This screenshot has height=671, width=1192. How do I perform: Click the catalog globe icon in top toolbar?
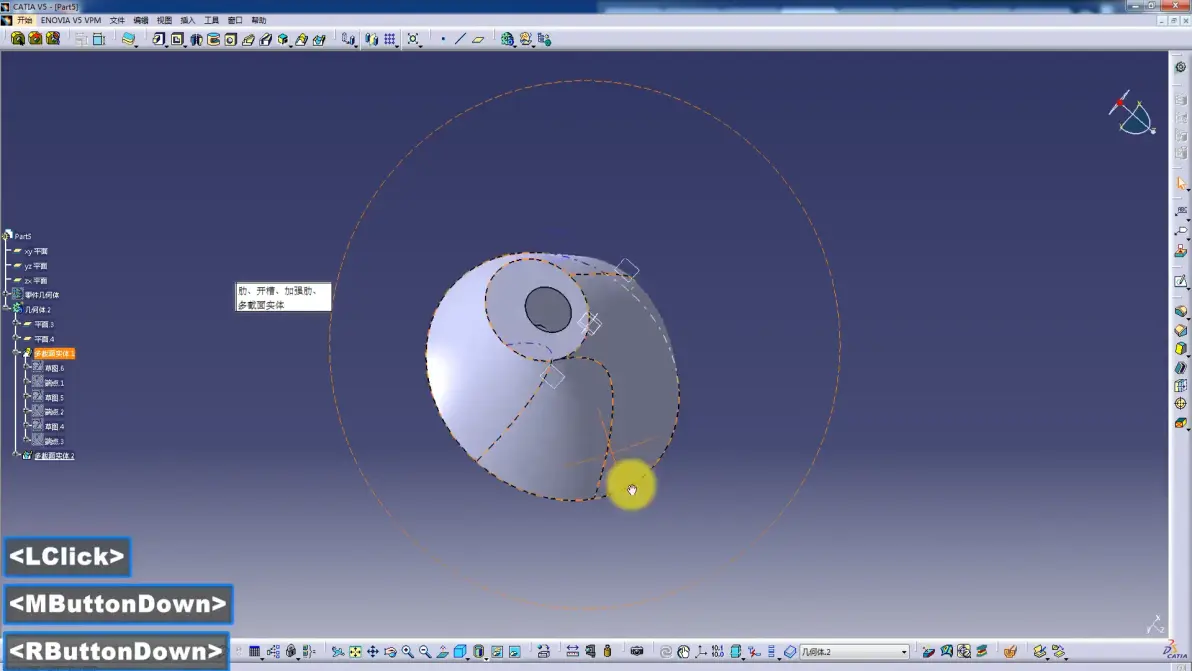(507, 39)
